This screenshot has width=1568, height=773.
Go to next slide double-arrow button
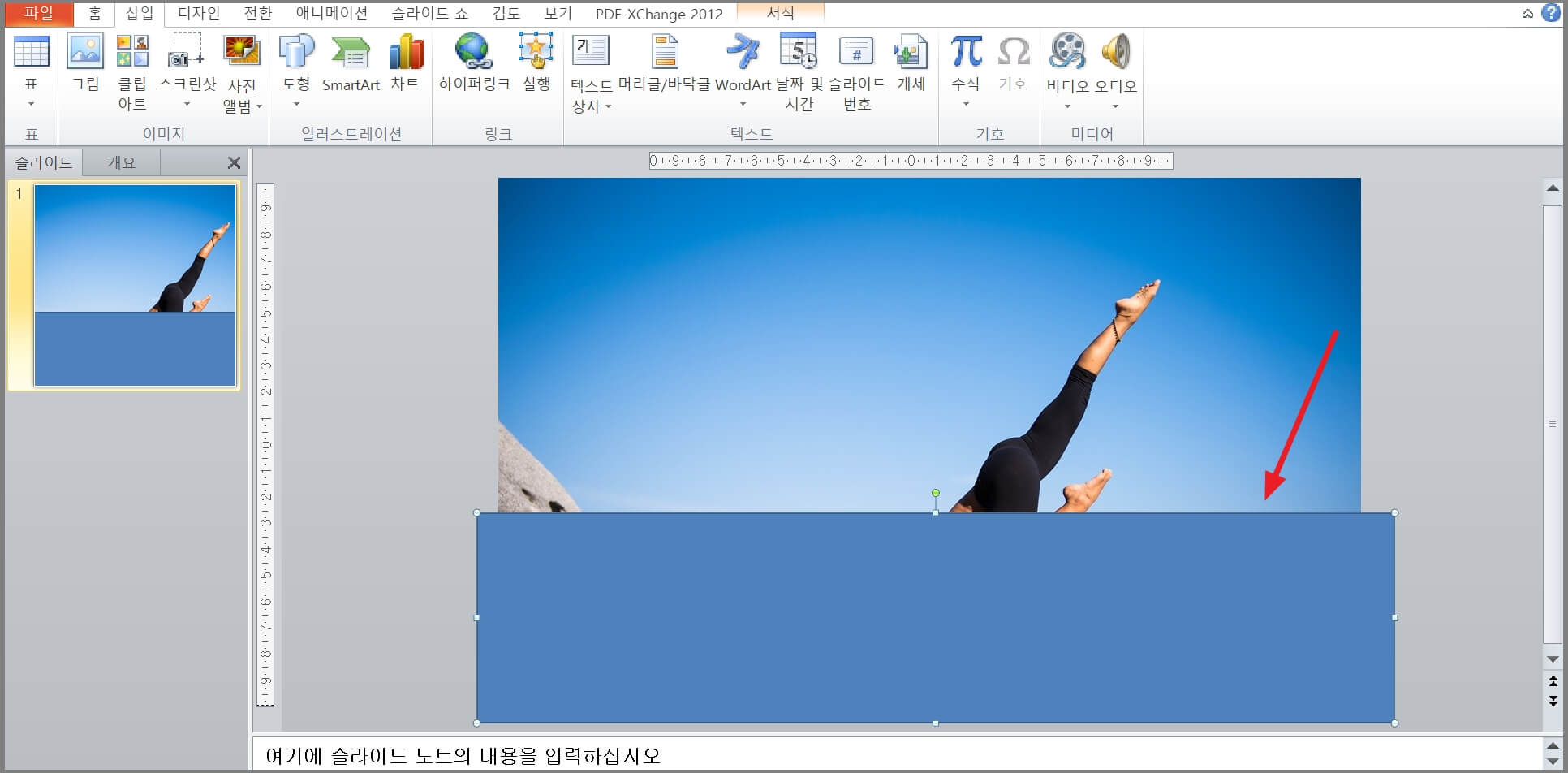[1553, 701]
